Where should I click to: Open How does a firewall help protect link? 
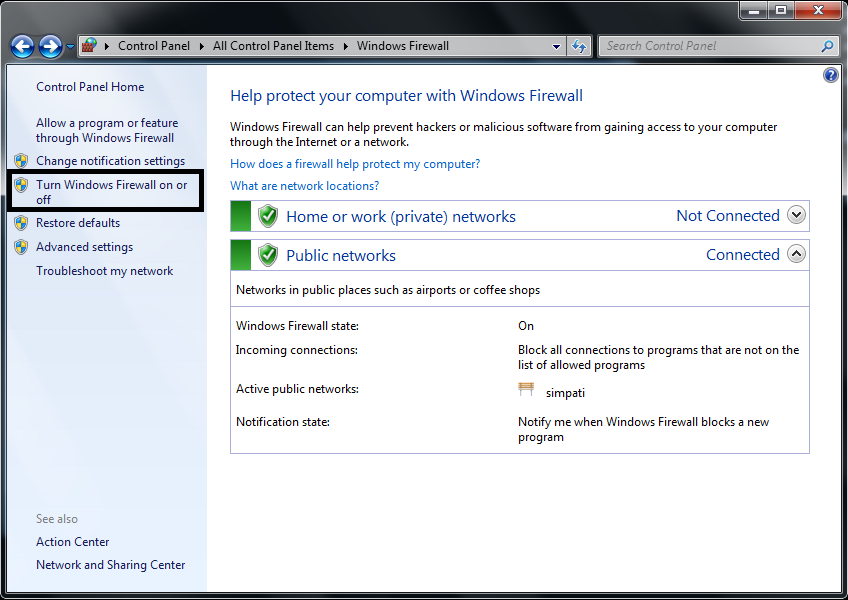355,164
